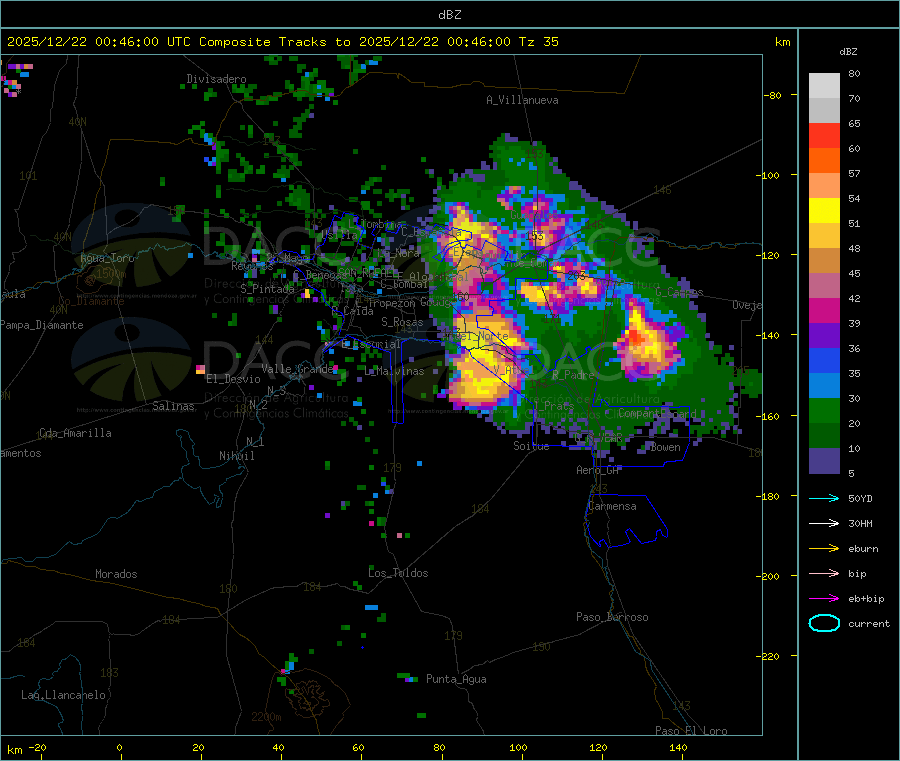Screen dimensions: 900x761
Task: Click the eb+bip magenta arrow legend icon
Action: [824, 599]
